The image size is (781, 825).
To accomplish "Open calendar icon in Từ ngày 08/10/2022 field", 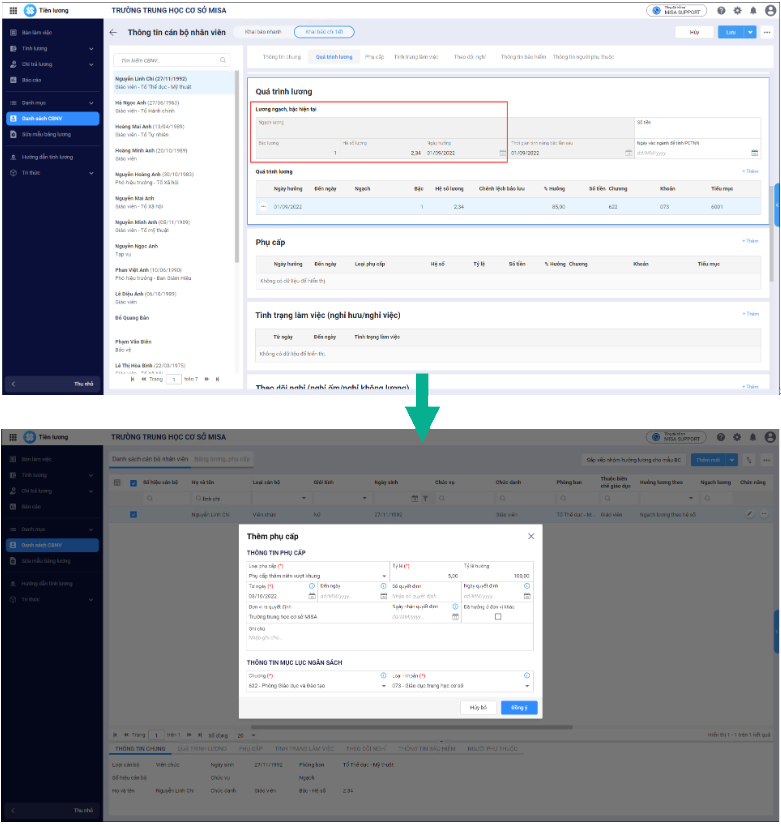I will [312, 596].
